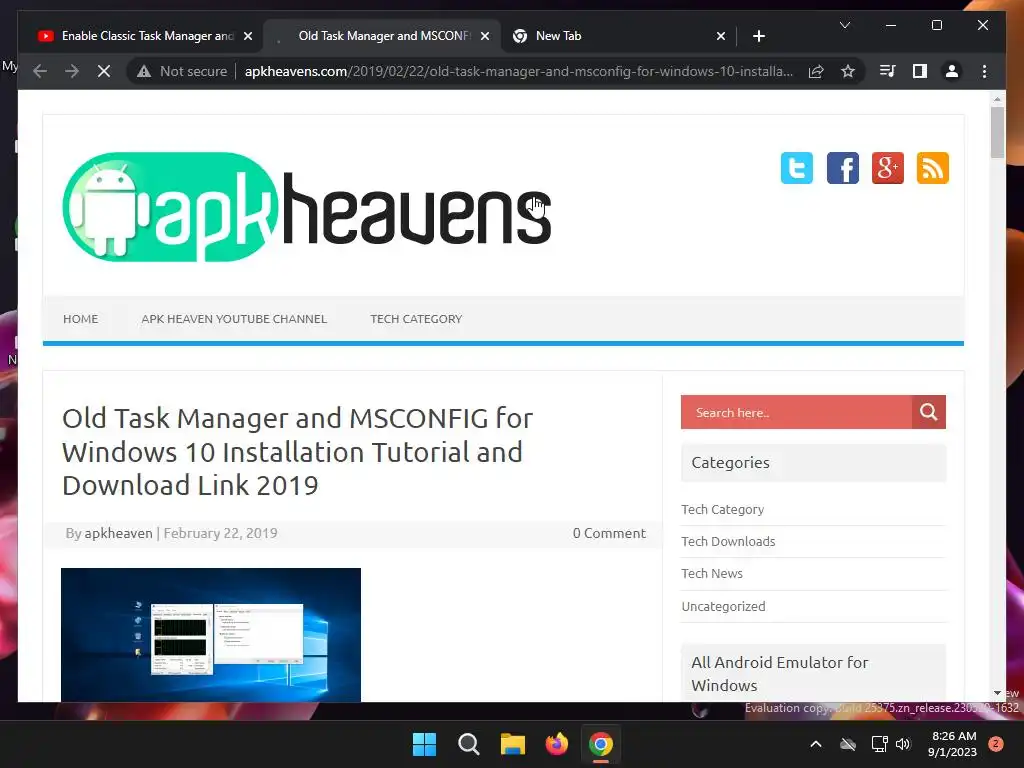
Task: Open the Google Plus social icon
Action: click(x=888, y=168)
